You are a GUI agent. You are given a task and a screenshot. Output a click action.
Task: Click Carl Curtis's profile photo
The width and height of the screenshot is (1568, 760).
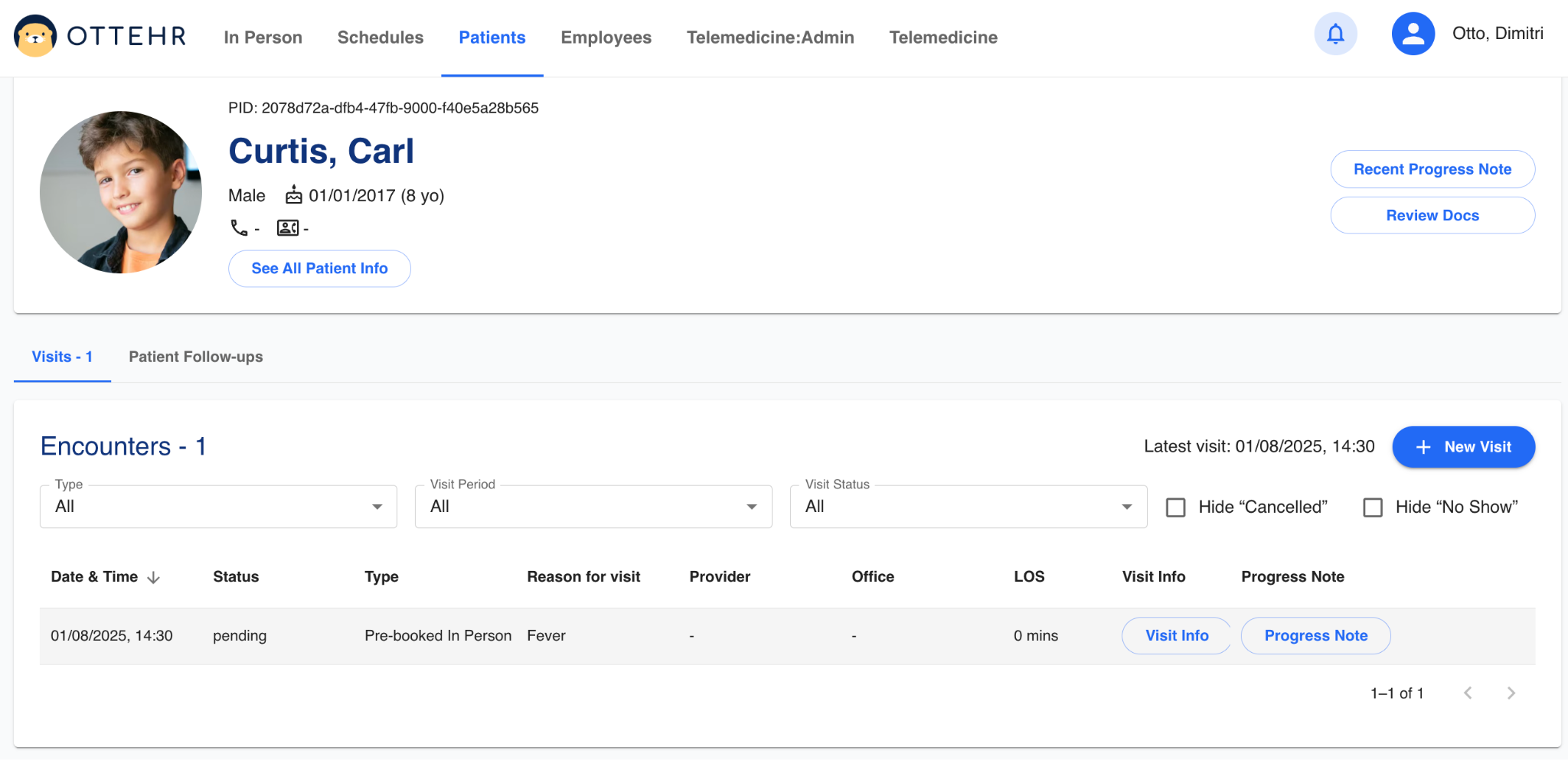(x=121, y=192)
